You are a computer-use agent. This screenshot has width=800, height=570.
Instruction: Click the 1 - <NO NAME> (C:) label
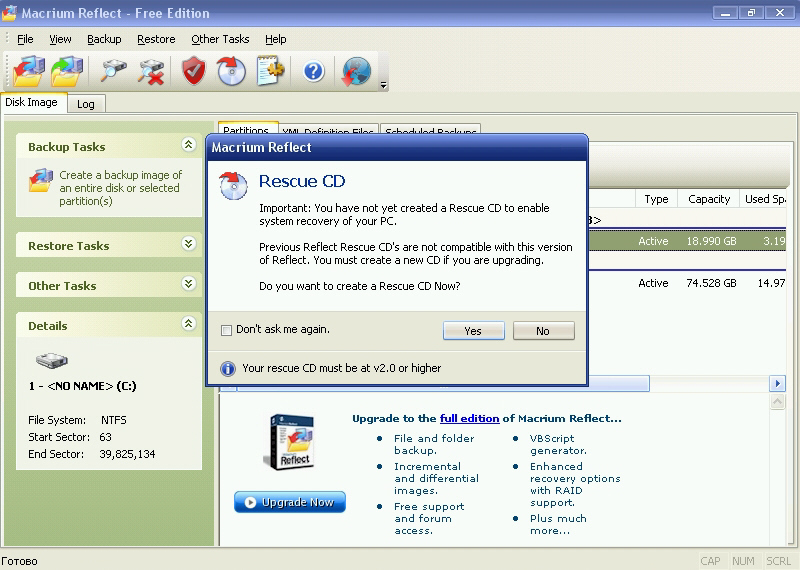83,386
